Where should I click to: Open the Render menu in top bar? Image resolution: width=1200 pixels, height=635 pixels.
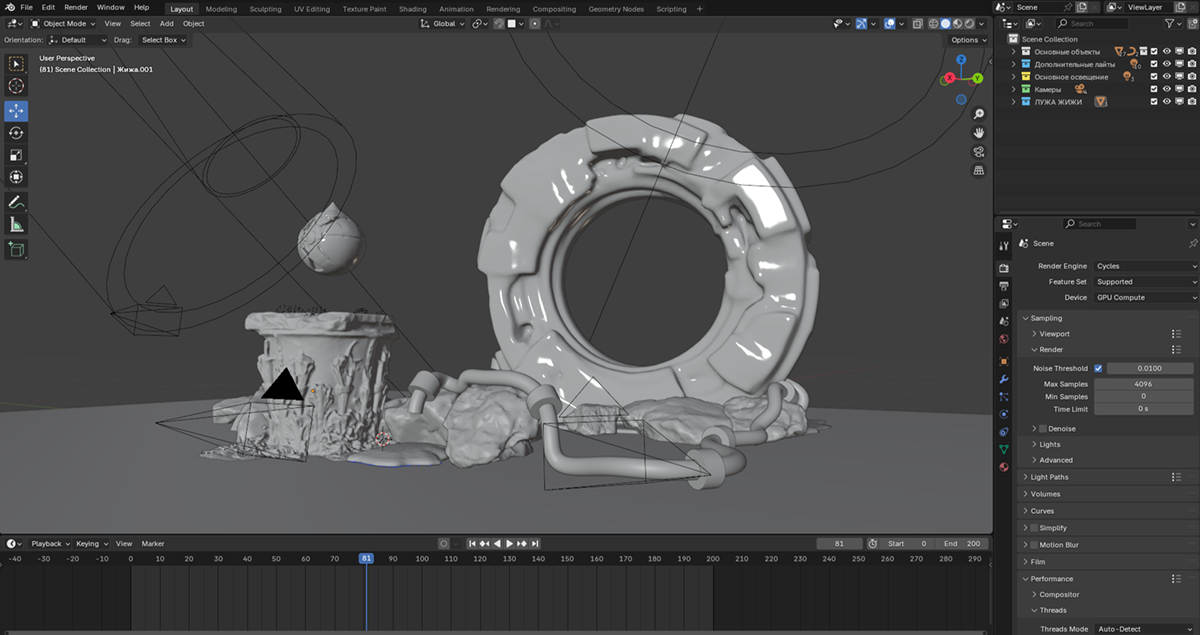pyautogui.click(x=76, y=8)
